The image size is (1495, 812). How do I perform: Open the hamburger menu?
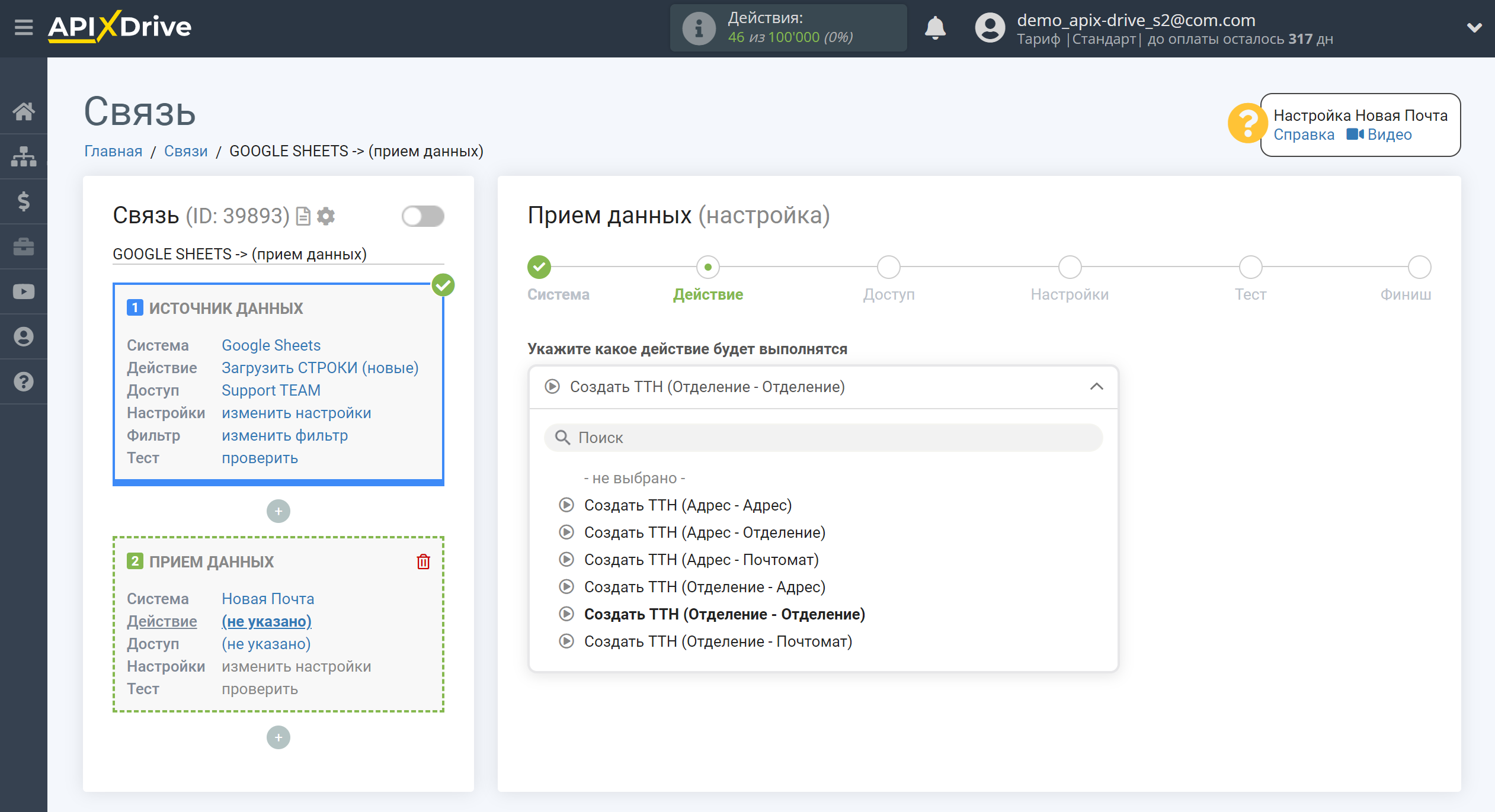pos(24,27)
